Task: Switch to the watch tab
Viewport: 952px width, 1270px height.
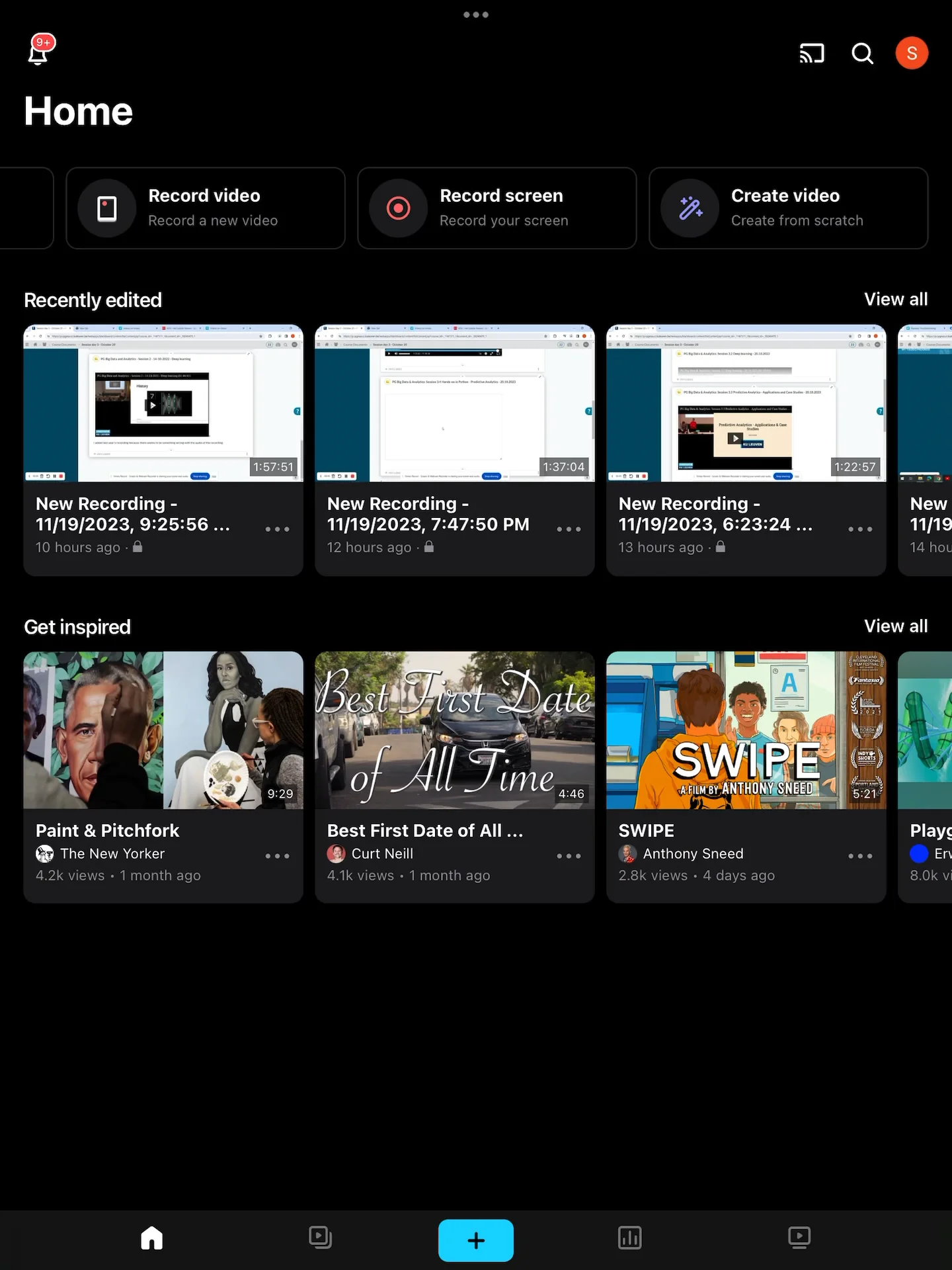Action: (799, 1238)
